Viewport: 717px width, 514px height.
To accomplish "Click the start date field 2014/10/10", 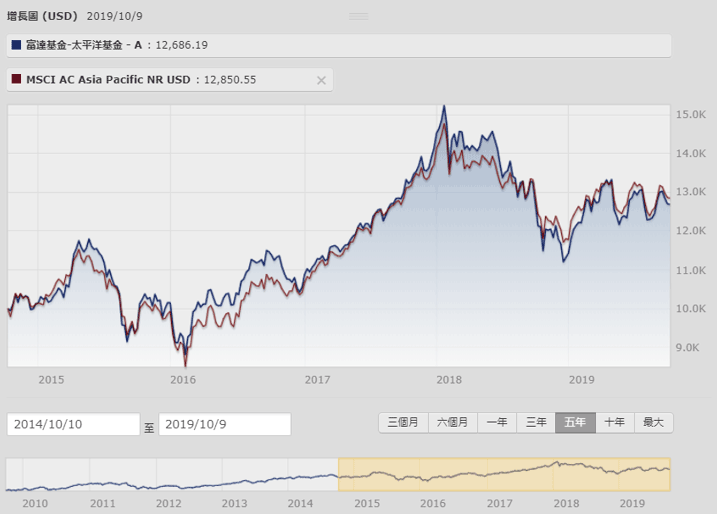I will pyautogui.click(x=73, y=424).
